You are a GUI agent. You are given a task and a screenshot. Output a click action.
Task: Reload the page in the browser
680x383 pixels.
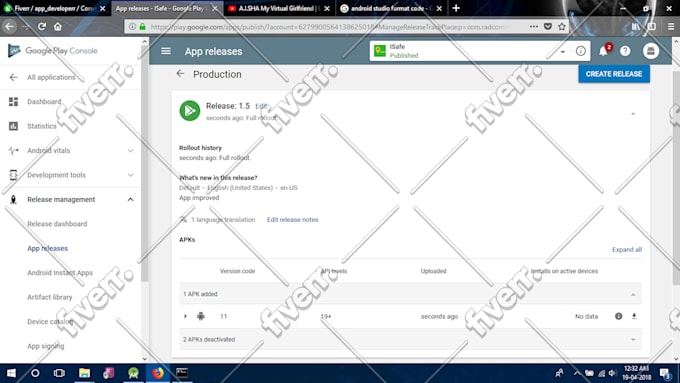(x=42, y=27)
